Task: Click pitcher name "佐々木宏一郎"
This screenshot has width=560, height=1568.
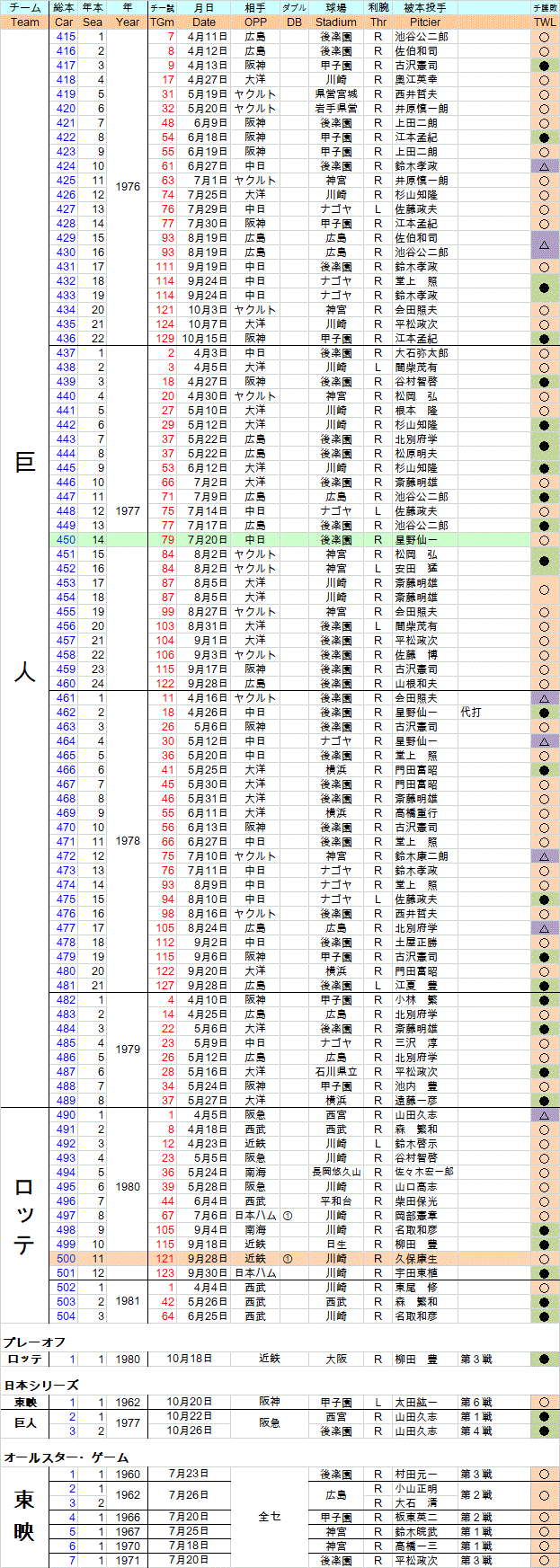Action: coord(424,1173)
